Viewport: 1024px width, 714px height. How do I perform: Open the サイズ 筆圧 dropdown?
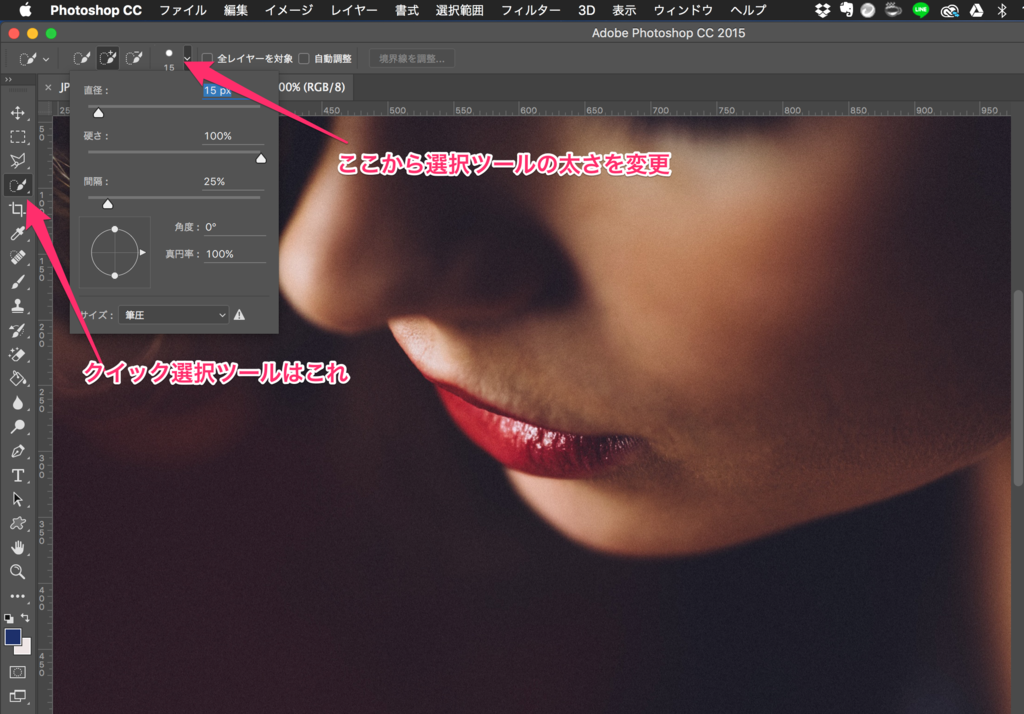173,315
